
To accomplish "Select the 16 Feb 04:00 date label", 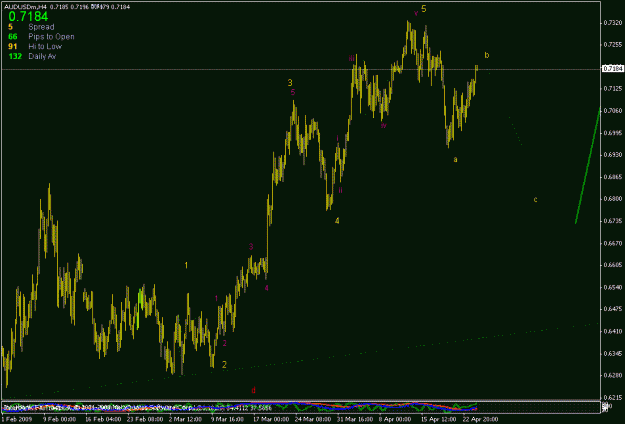I will [x=103, y=419].
